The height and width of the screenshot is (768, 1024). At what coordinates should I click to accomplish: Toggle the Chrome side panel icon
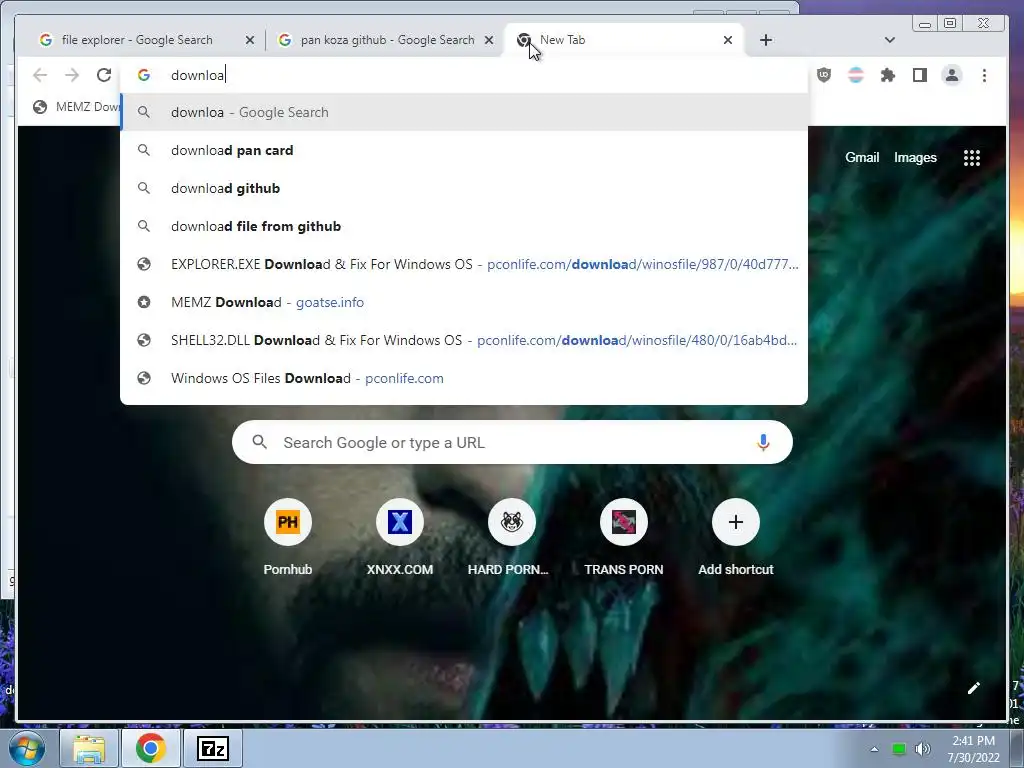click(920, 75)
